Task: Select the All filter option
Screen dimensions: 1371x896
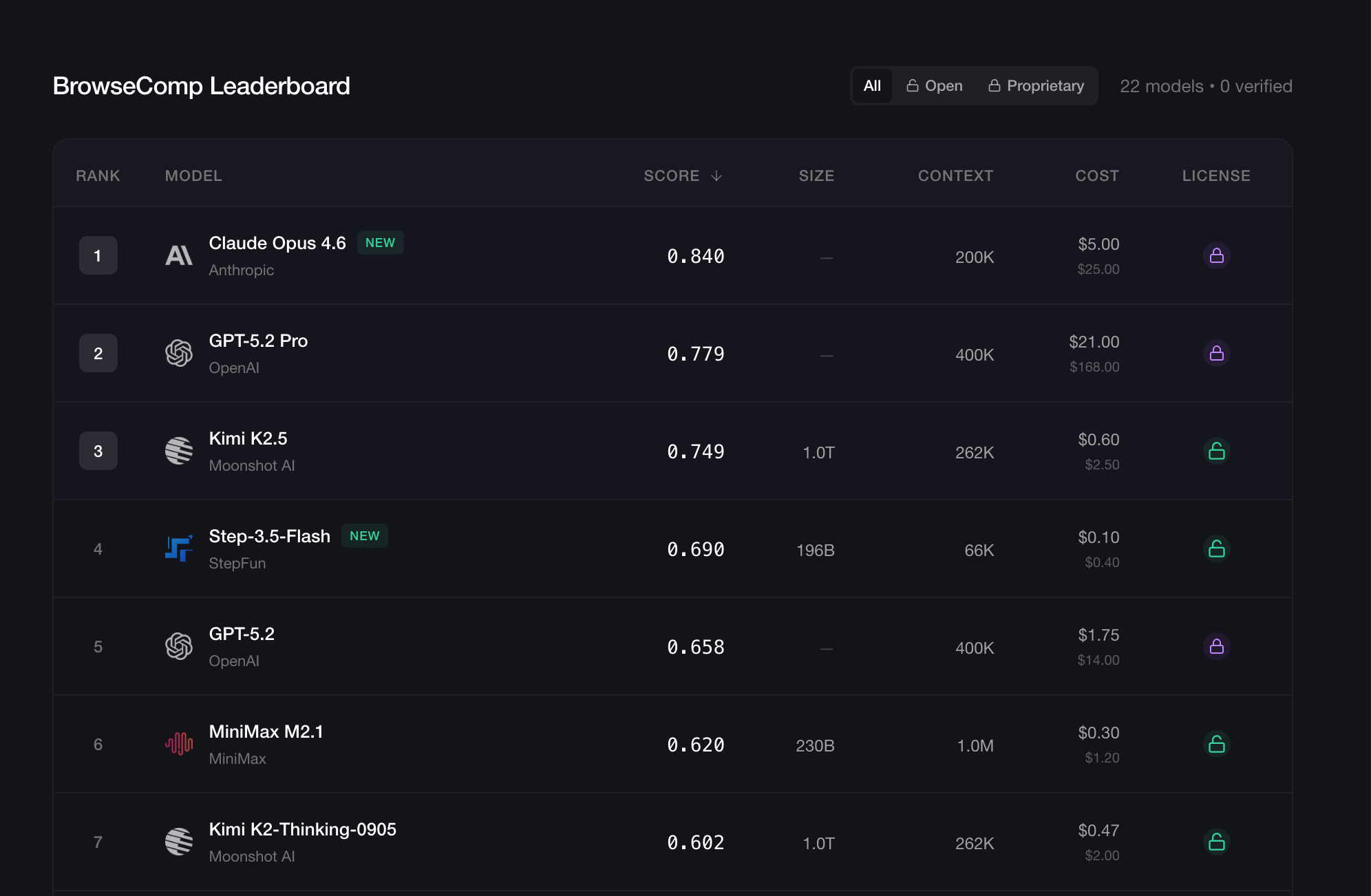Action: pyautogui.click(x=872, y=86)
